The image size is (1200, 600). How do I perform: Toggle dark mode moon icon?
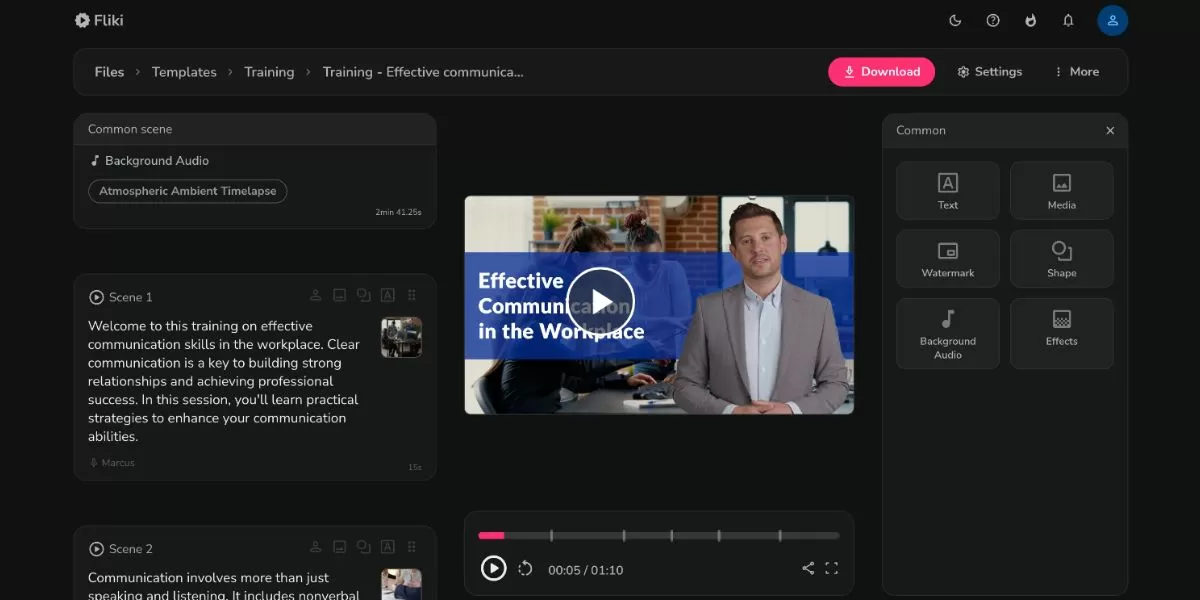[955, 20]
